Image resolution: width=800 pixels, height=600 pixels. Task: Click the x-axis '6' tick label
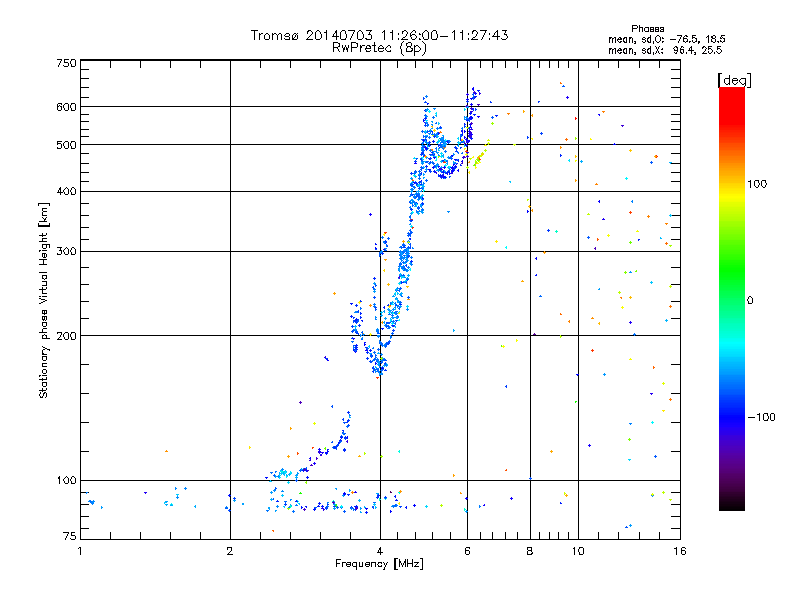tap(467, 551)
